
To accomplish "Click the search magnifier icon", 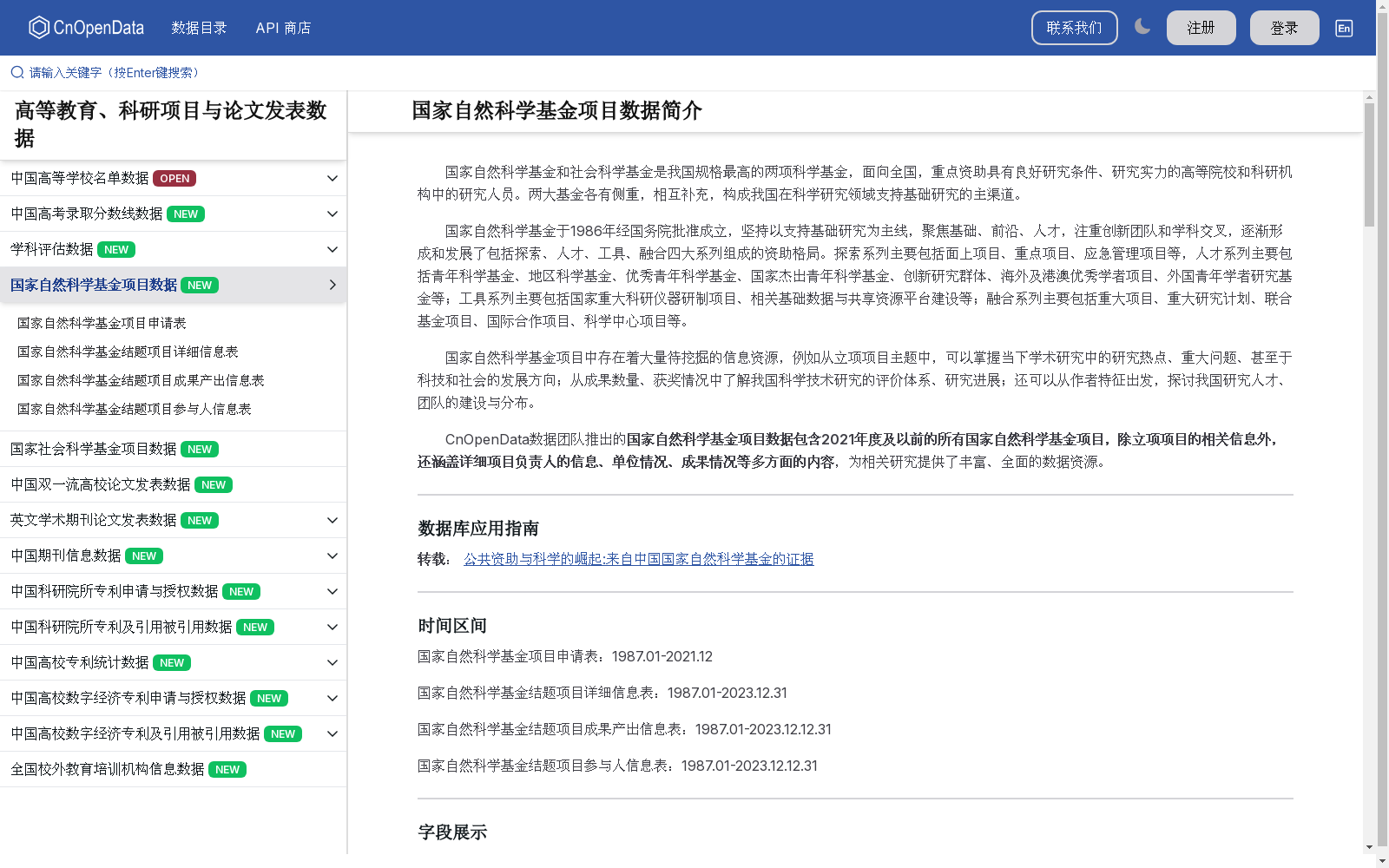I will point(16,72).
